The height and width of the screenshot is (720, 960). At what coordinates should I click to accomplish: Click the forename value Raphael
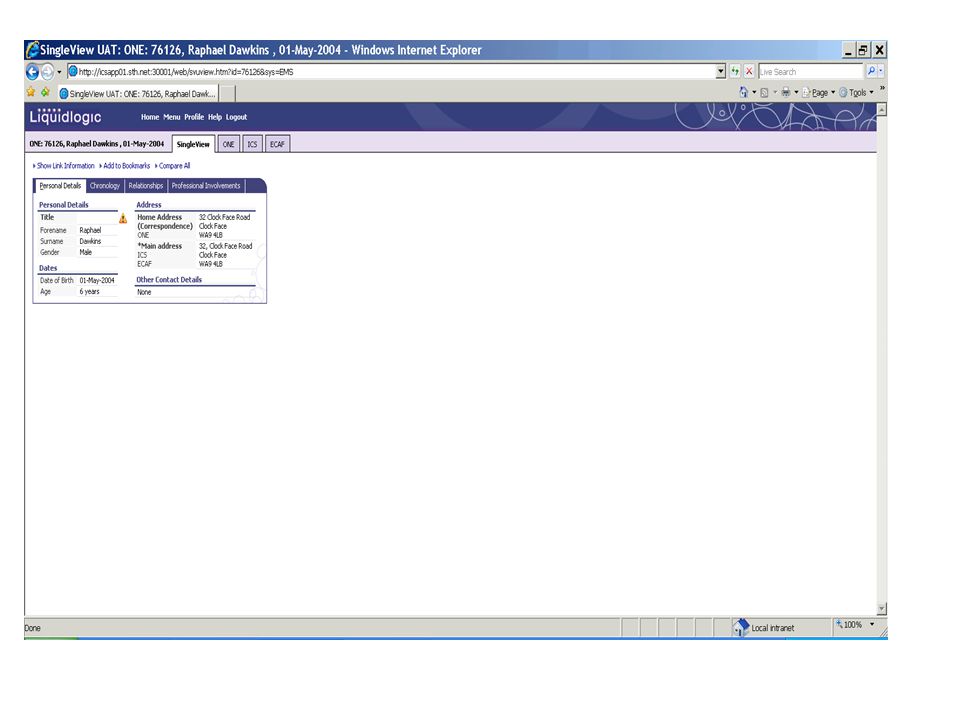tap(90, 231)
